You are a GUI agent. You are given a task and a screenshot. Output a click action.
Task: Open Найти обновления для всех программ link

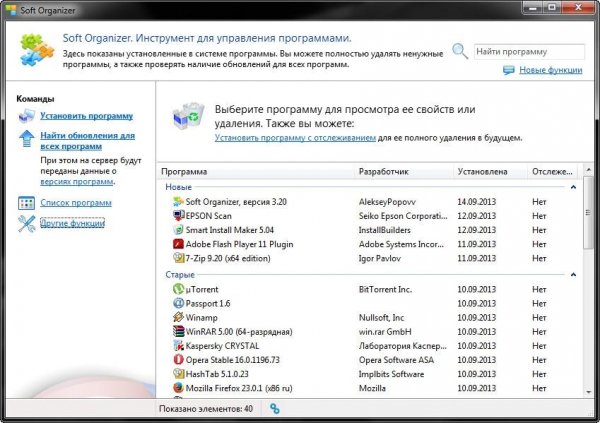[88, 141]
